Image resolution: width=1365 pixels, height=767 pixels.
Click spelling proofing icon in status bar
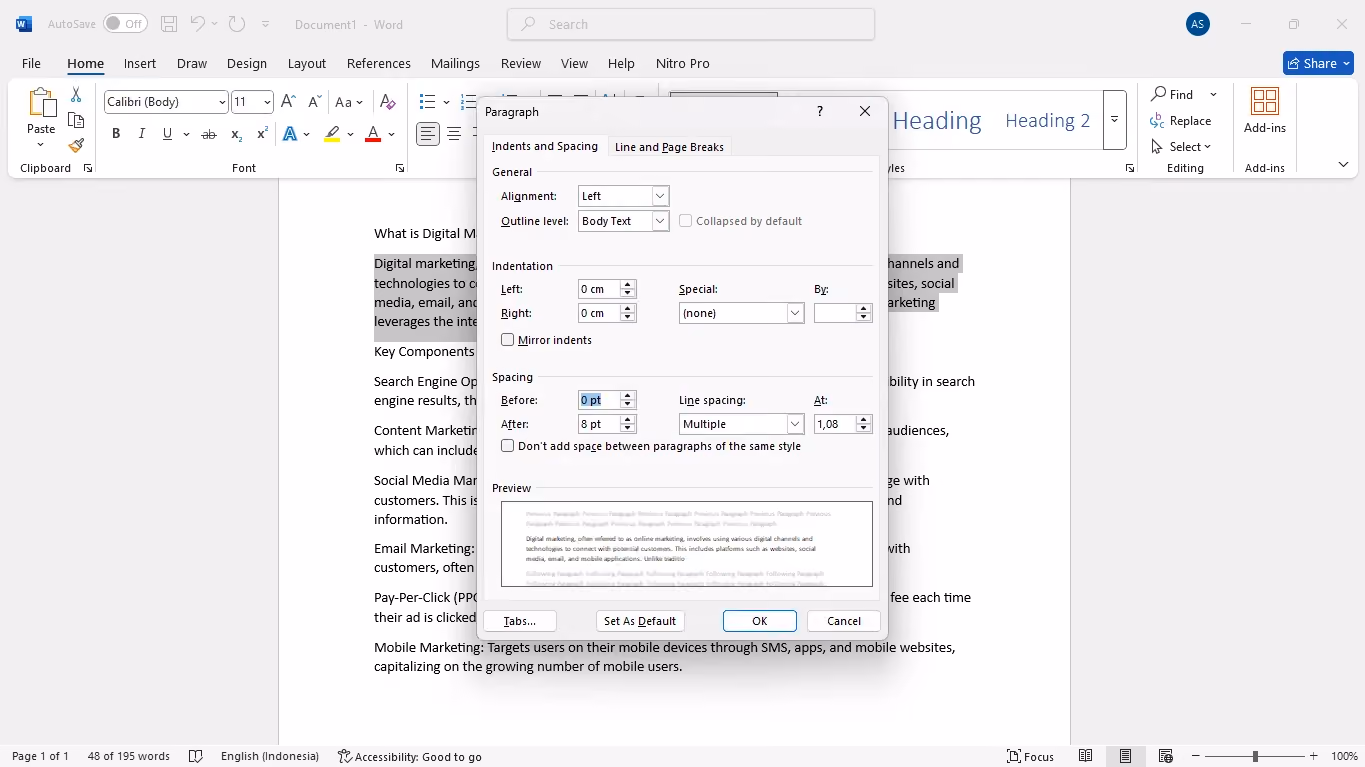tap(196, 756)
